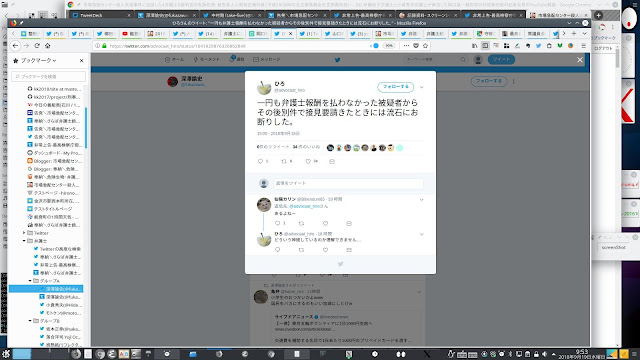Open the Library icon in toolbar

(x=474, y=46)
